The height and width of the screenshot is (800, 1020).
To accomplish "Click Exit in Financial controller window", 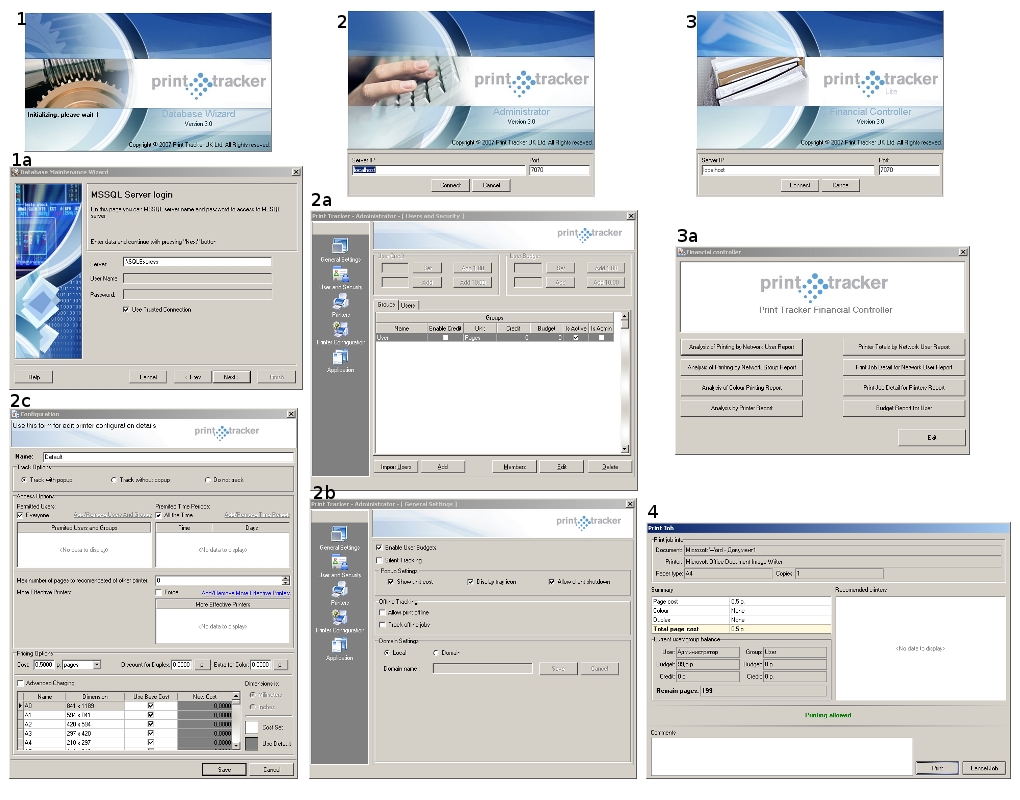I will tap(932, 437).
